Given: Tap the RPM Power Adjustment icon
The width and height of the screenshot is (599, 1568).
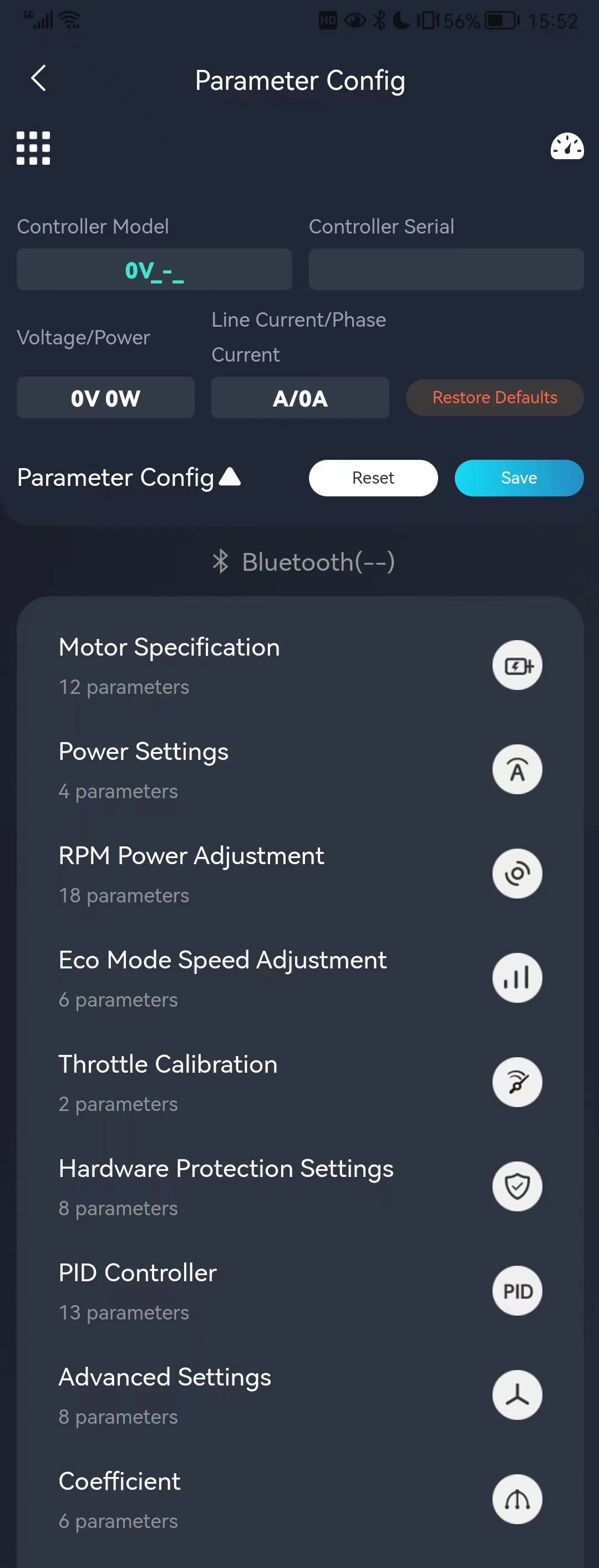Looking at the screenshot, I should click(517, 874).
